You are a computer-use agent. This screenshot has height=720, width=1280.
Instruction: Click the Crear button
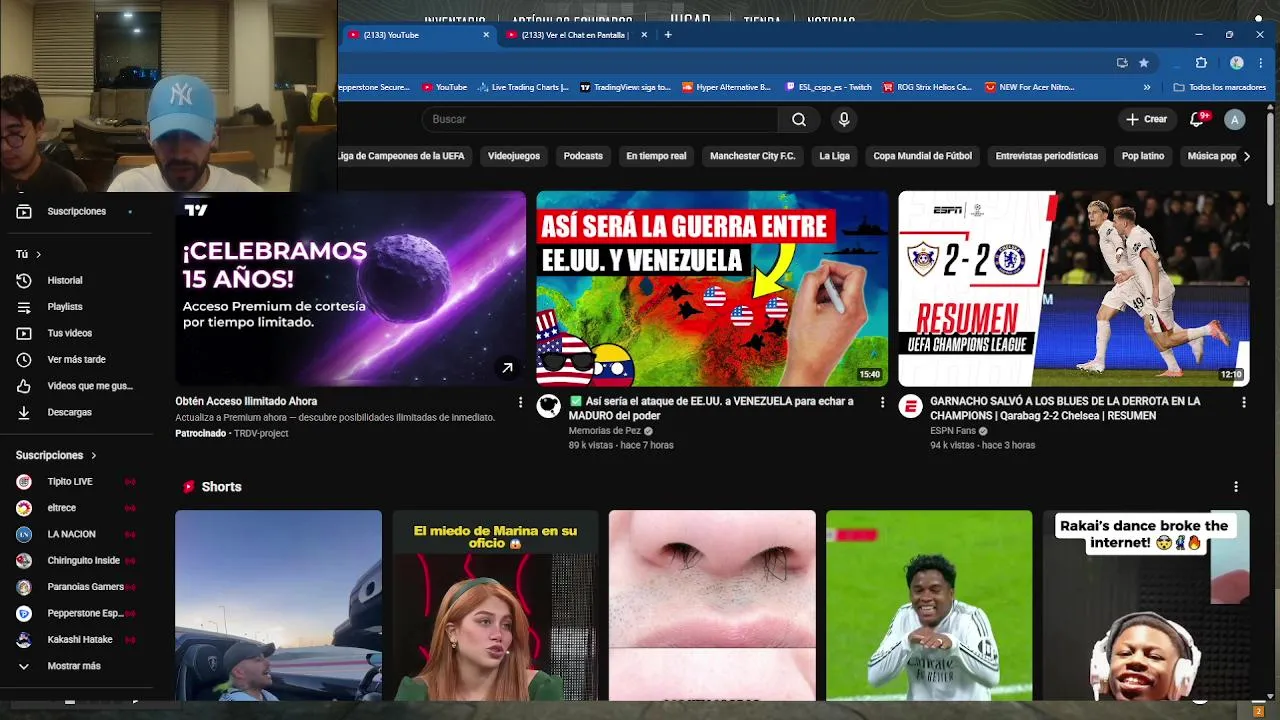click(1146, 119)
